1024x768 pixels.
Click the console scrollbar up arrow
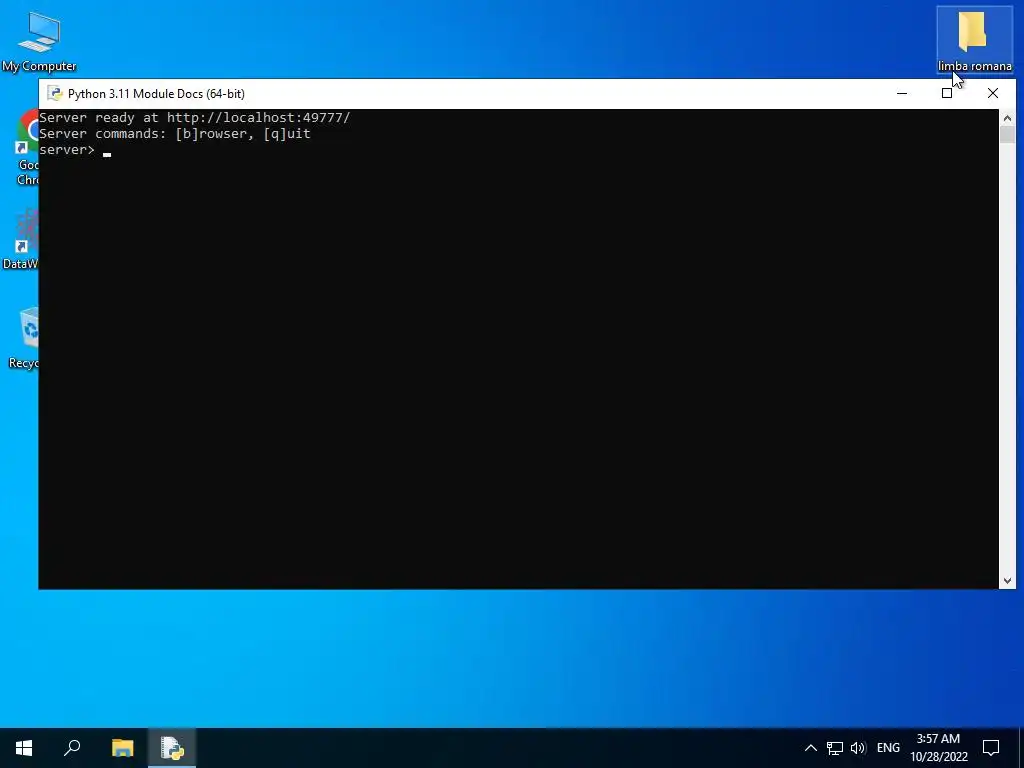tap(1007, 118)
